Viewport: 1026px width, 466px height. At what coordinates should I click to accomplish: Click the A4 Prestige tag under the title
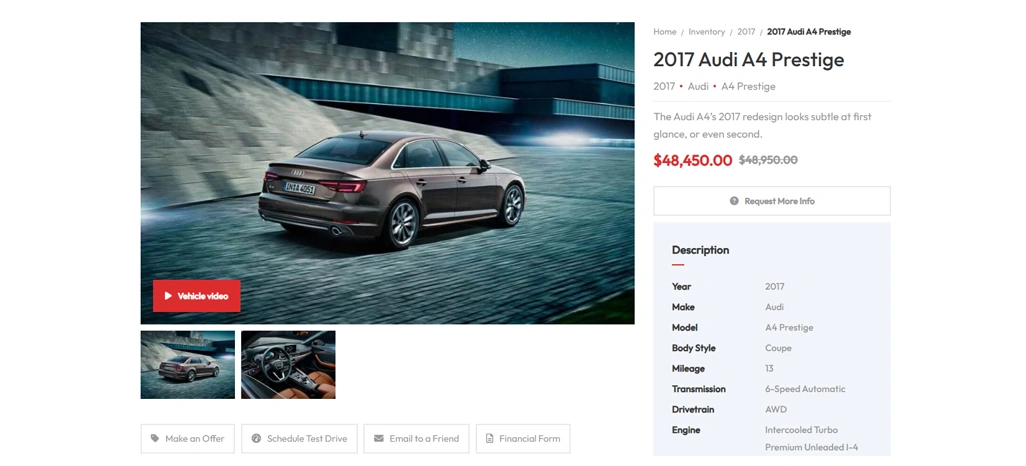748,86
